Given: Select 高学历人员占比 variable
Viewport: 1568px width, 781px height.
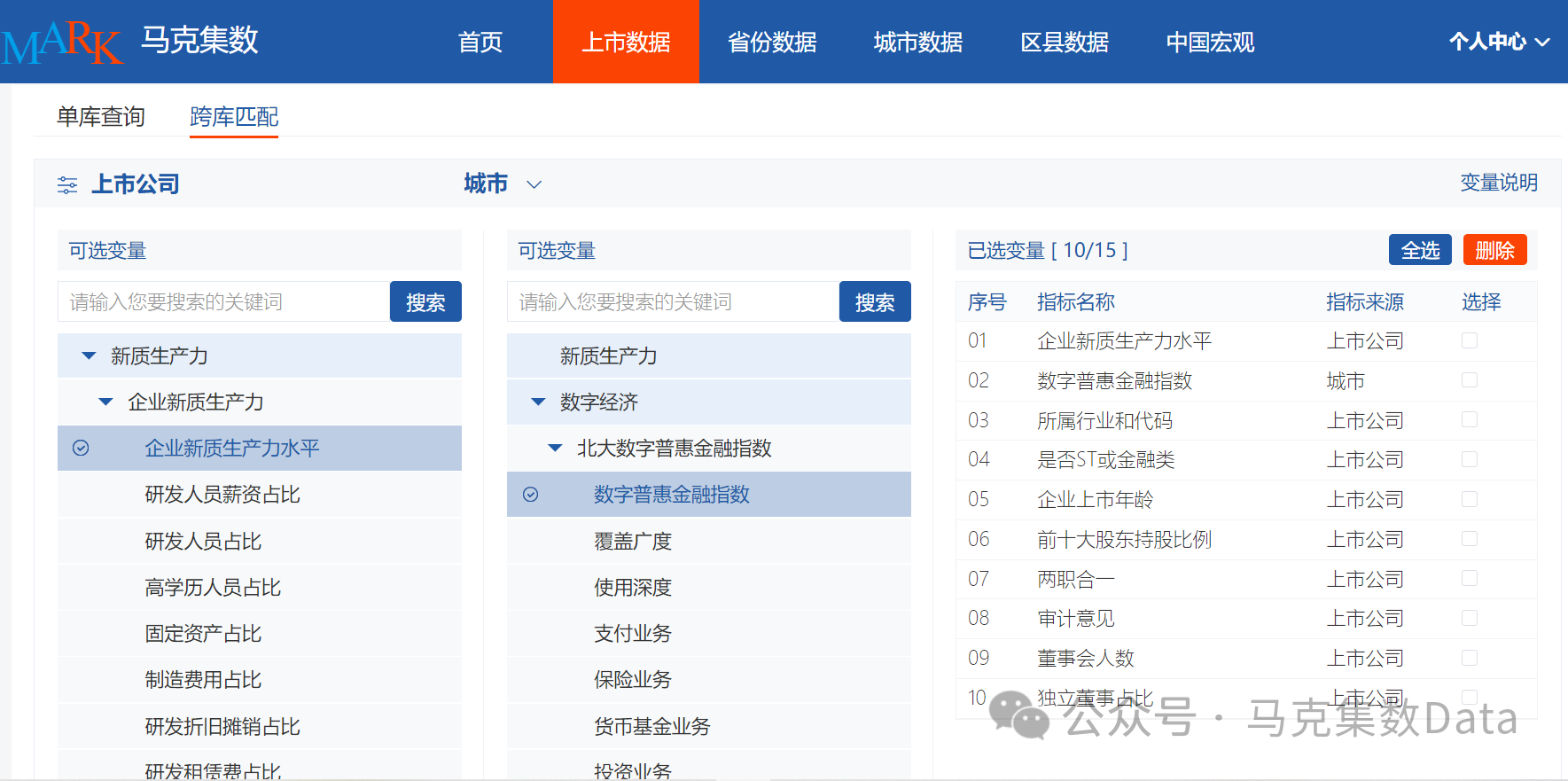Looking at the screenshot, I should point(259,587).
